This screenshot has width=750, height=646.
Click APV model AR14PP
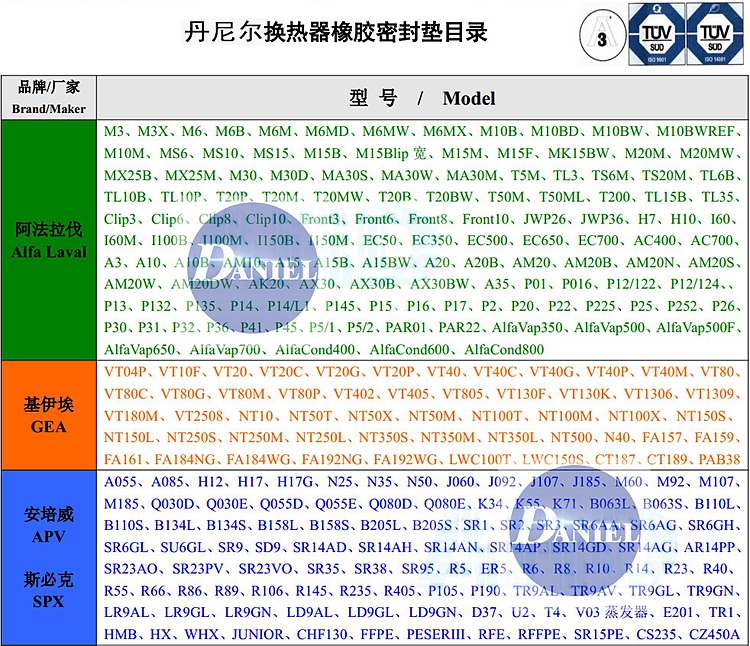coord(709,547)
